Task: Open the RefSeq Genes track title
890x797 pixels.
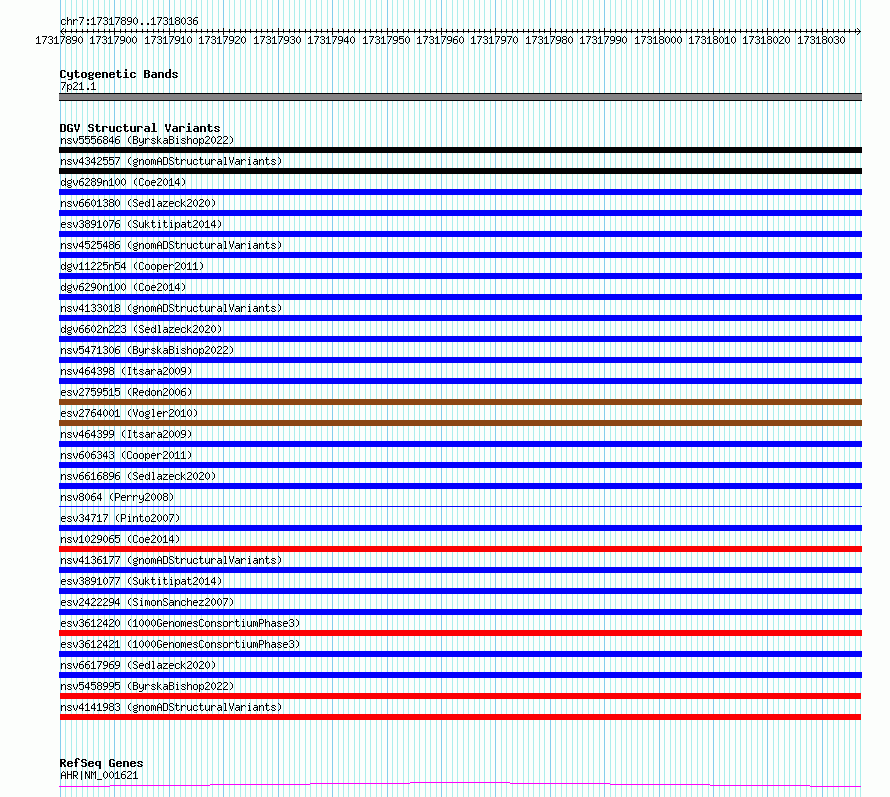Action: tap(101, 763)
